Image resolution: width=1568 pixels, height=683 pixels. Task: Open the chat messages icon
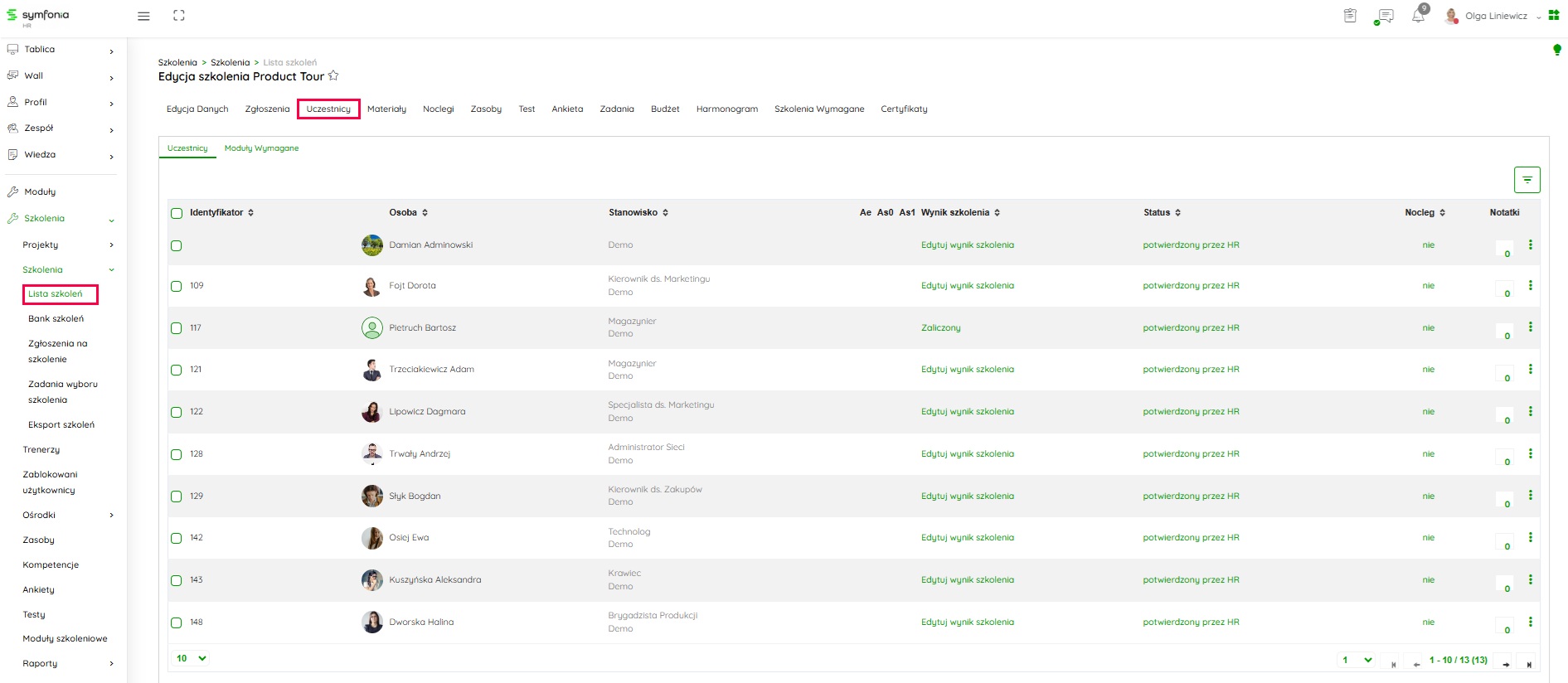click(x=1384, y=17)
